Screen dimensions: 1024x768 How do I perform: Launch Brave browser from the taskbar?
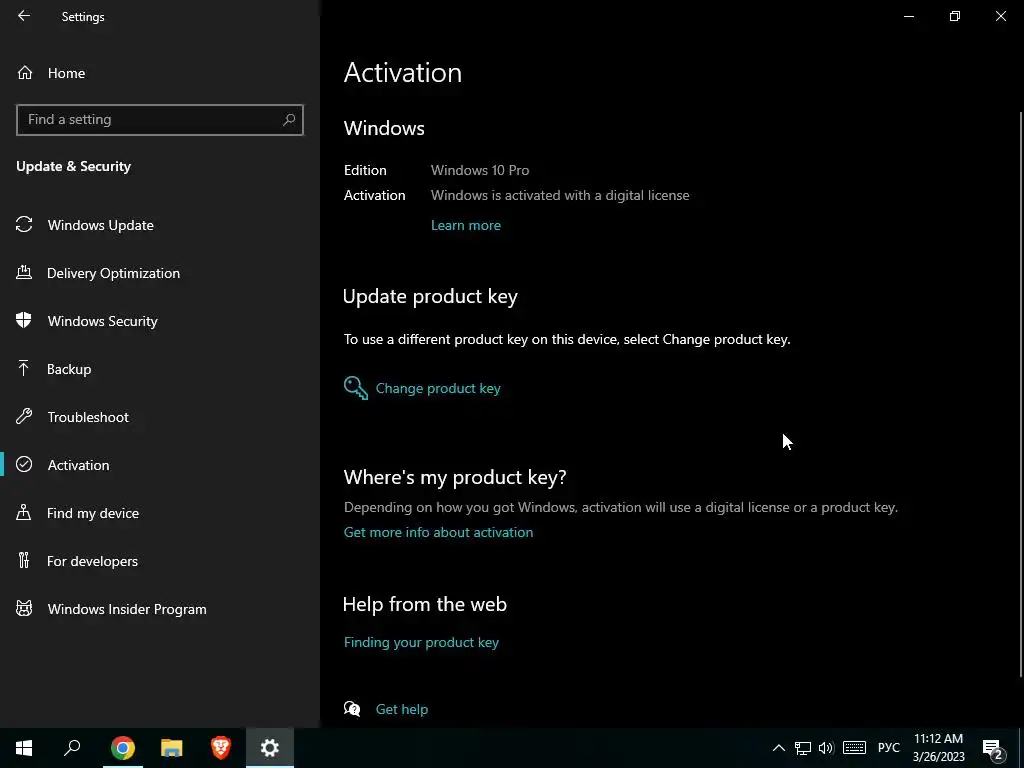tap(221, 748)
